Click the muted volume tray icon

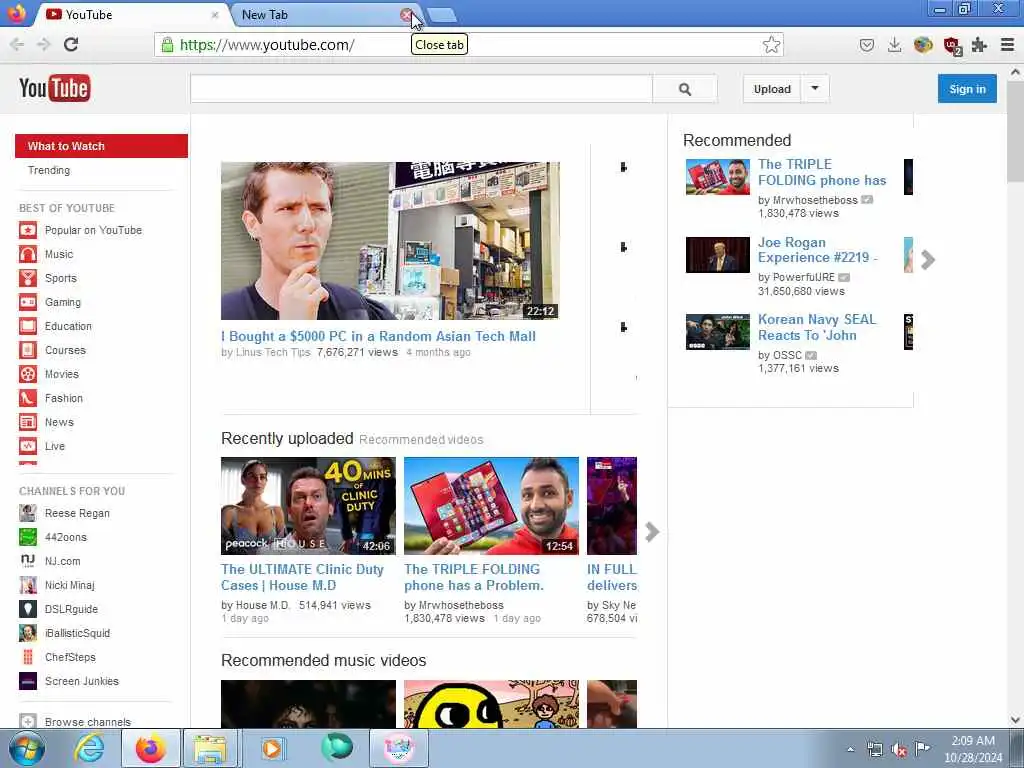click(x=899, y=750)
